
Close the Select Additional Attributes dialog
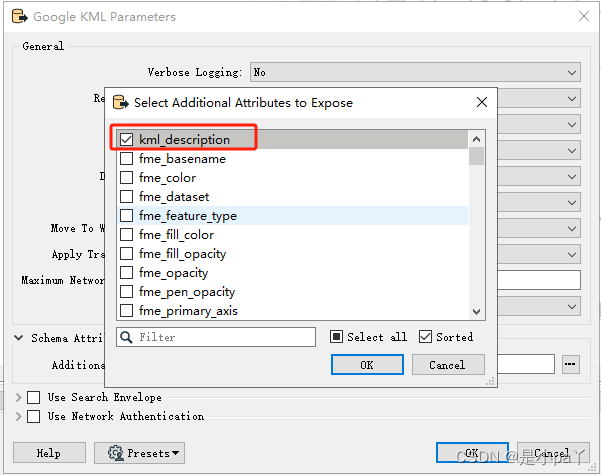(x=482, y=102)
